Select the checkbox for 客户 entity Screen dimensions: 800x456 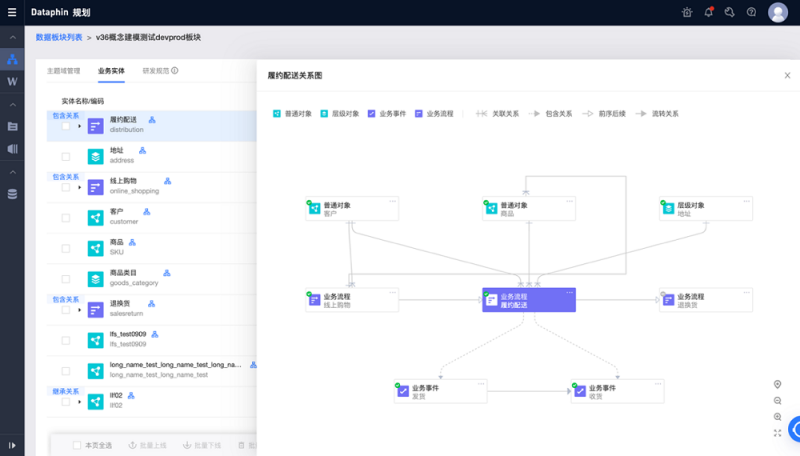66,217
